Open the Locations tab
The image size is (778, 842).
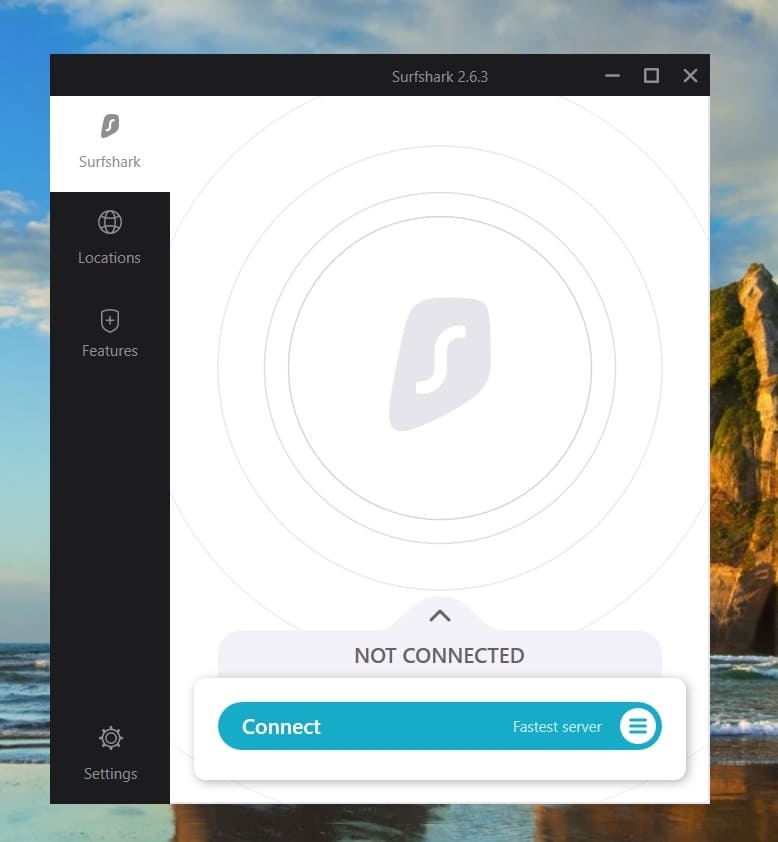pos(110,238)
